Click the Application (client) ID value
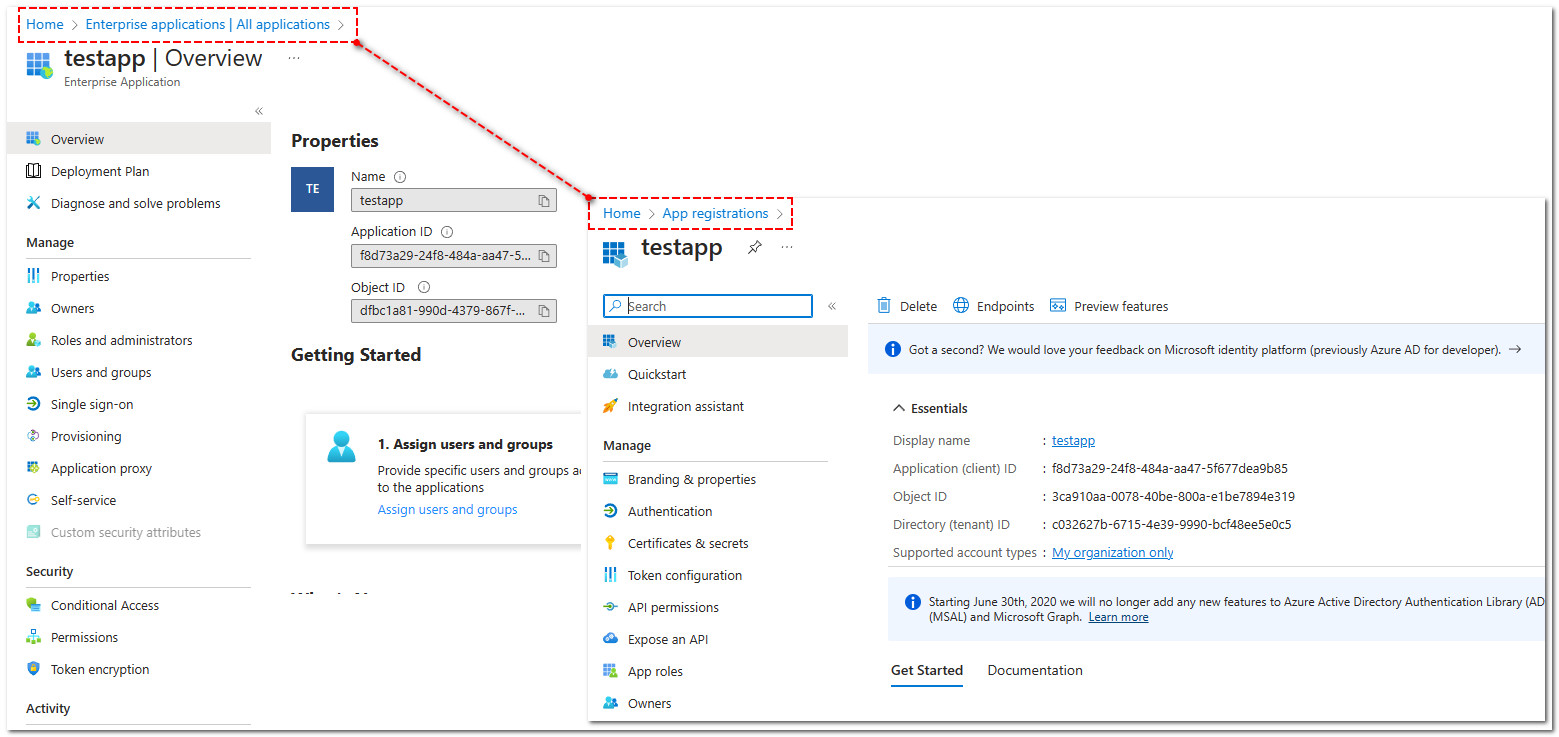The image size is (1559, 737). coord(1170,468)
